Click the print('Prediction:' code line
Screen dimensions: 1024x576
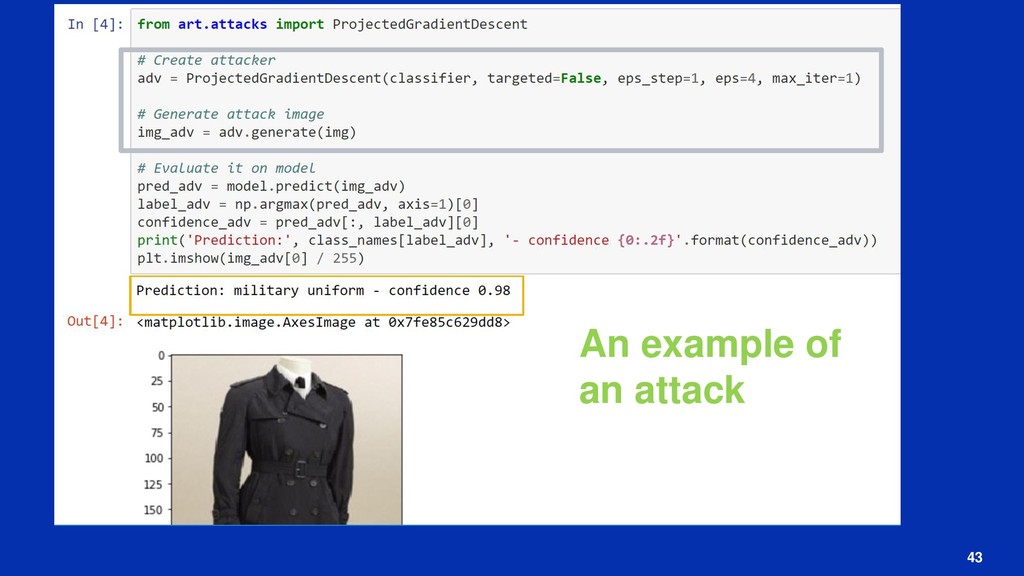507,240
